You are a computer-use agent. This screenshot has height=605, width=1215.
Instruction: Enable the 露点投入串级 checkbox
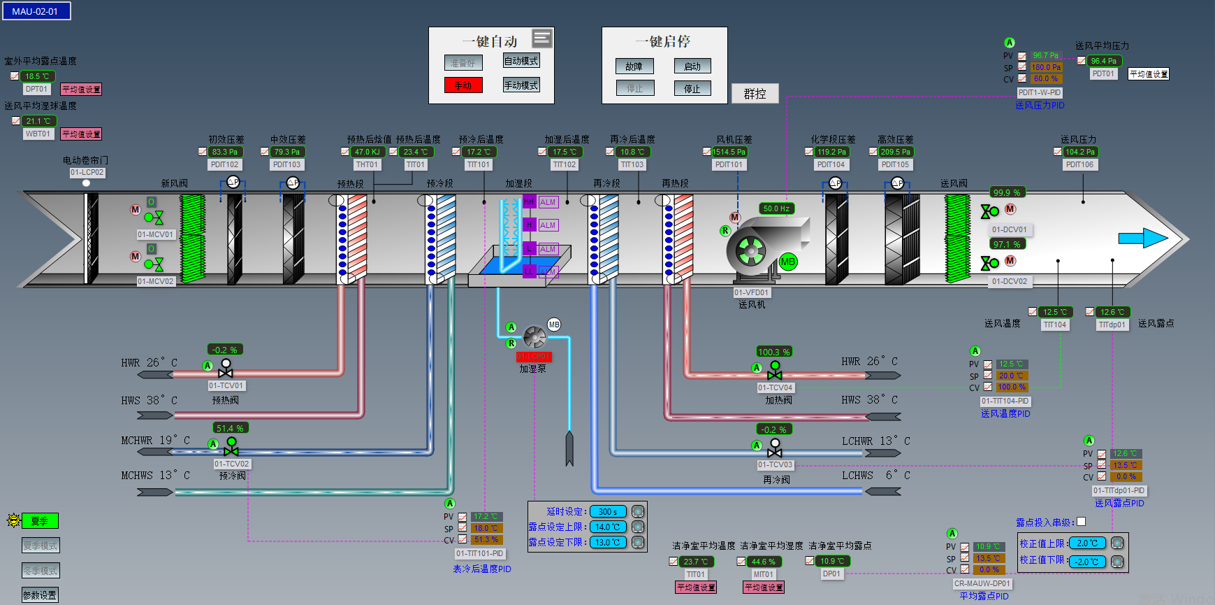(1080, 522)
